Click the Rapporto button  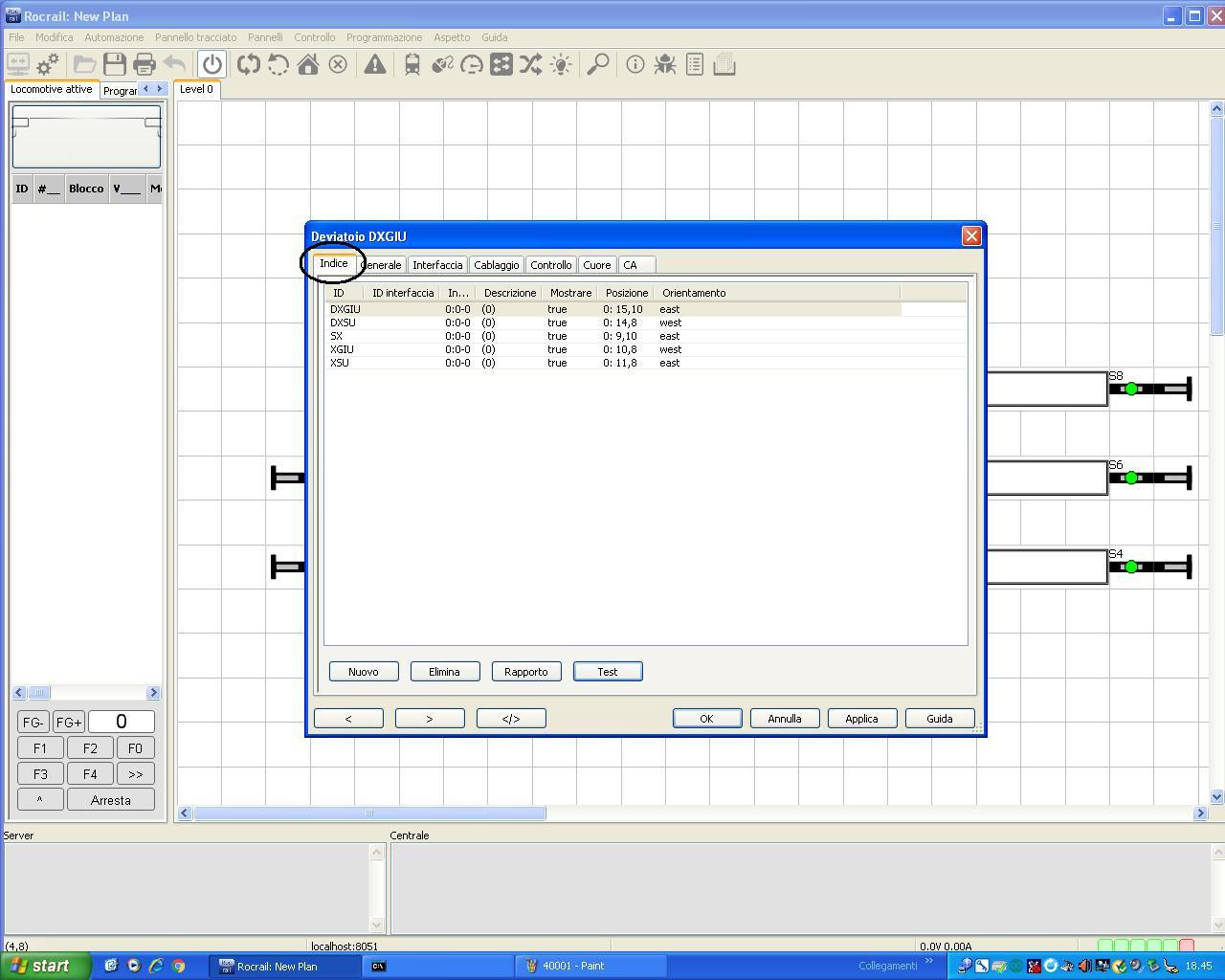526,672
